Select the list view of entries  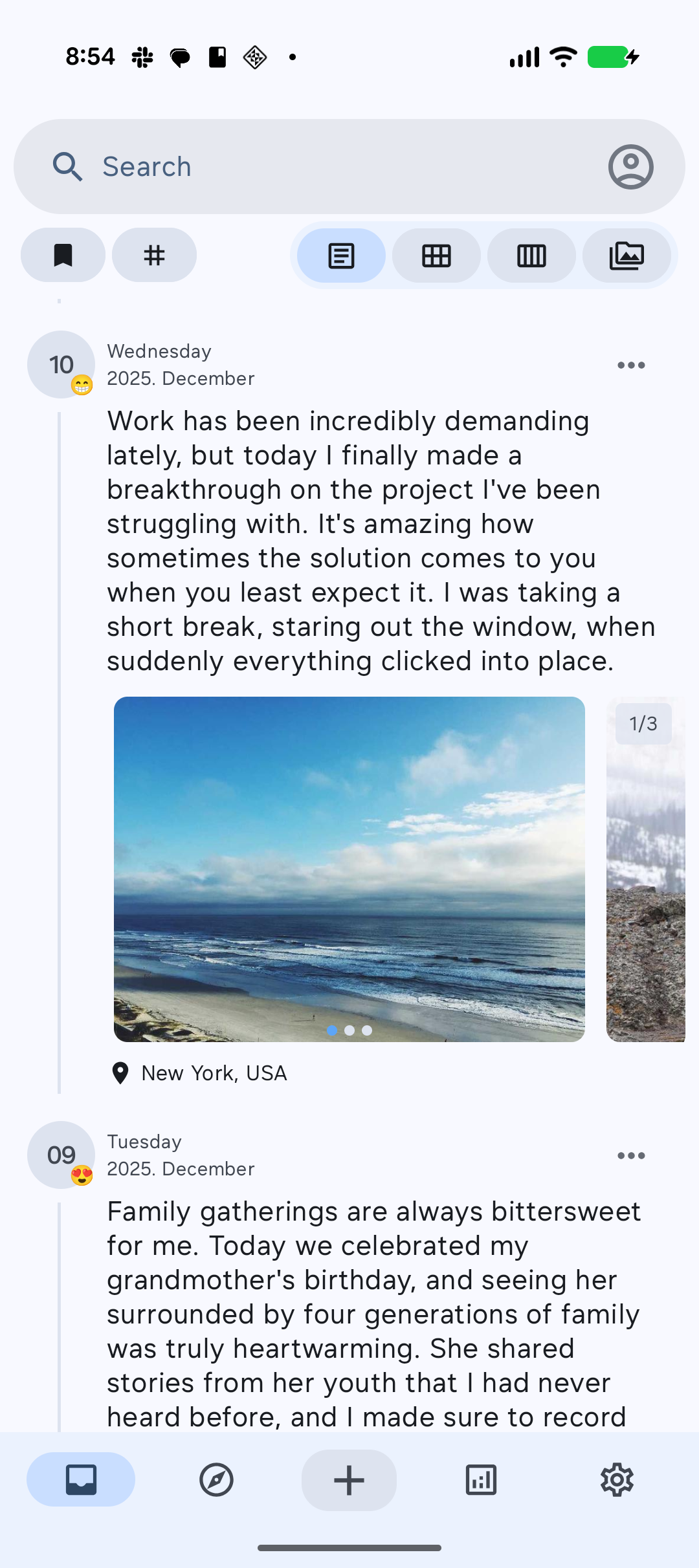tap(341, 256)
